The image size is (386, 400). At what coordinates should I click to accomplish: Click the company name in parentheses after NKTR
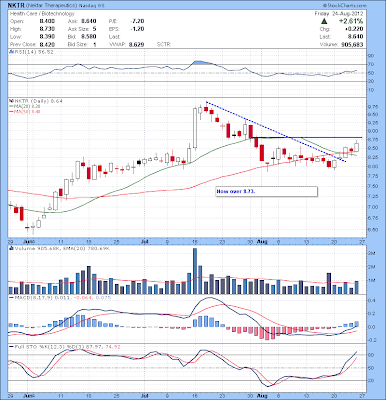coord(51,6)
